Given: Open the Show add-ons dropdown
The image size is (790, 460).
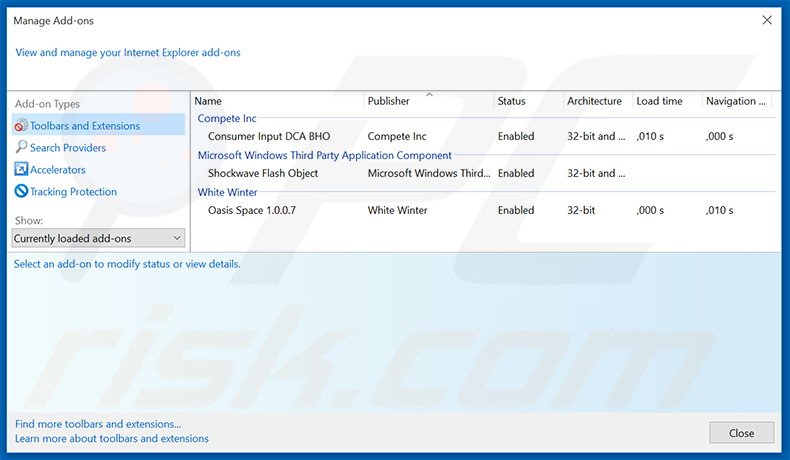Looking at the screenshot, I should point(98,238).
